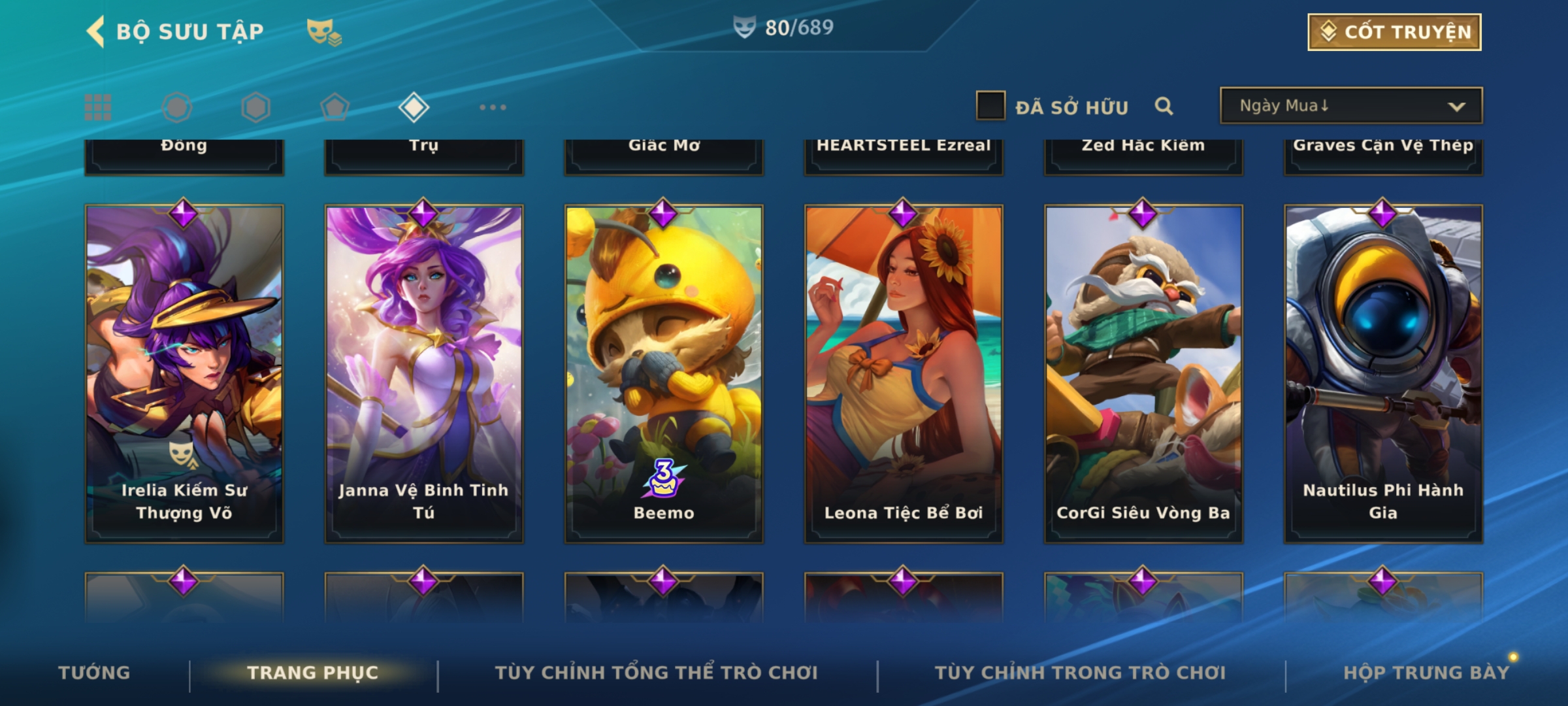
Task: Open more filters via three dots
Action: pyautogui.click(x=493, y=107)
